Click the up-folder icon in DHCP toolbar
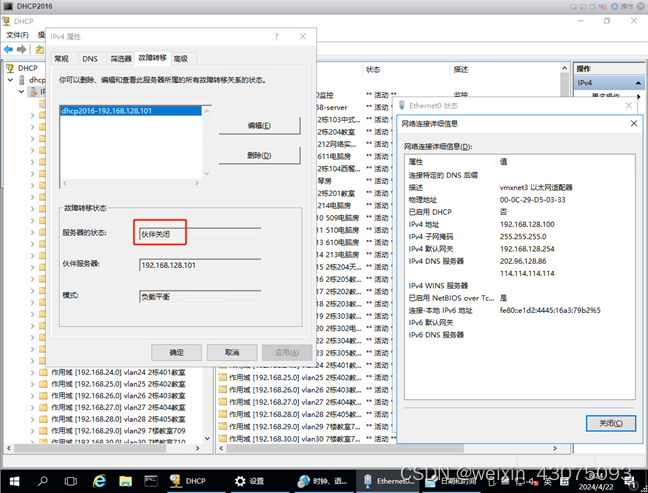The image size is (648, 493). tap(40, 48)
